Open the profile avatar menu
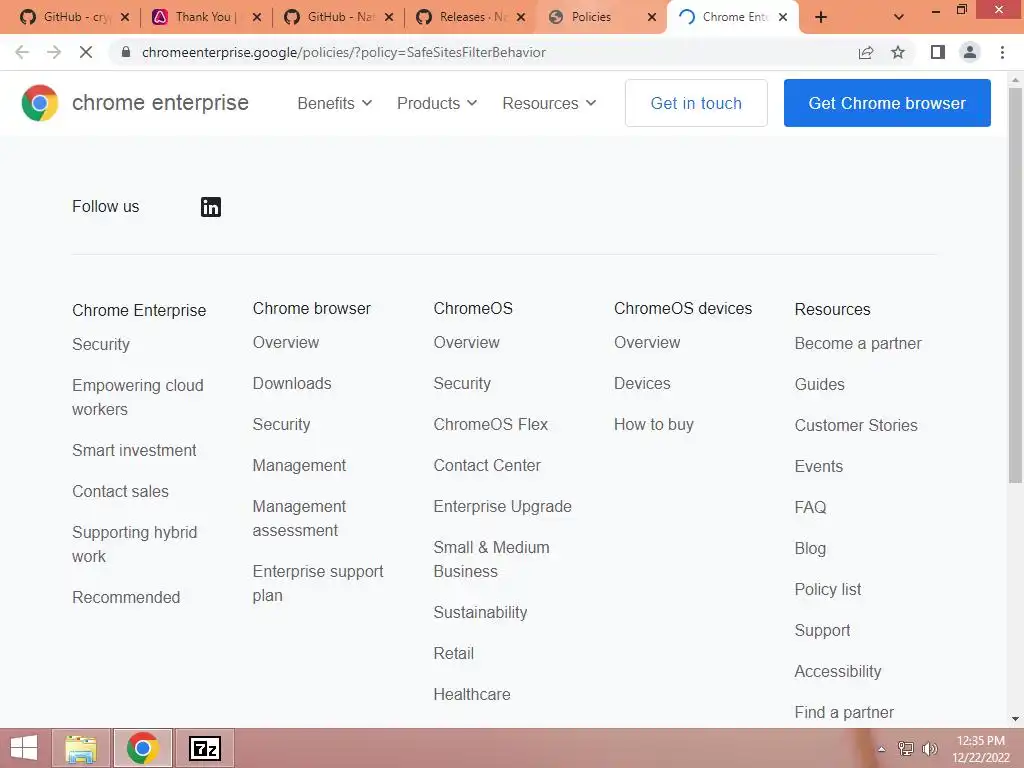 [970, 52]
